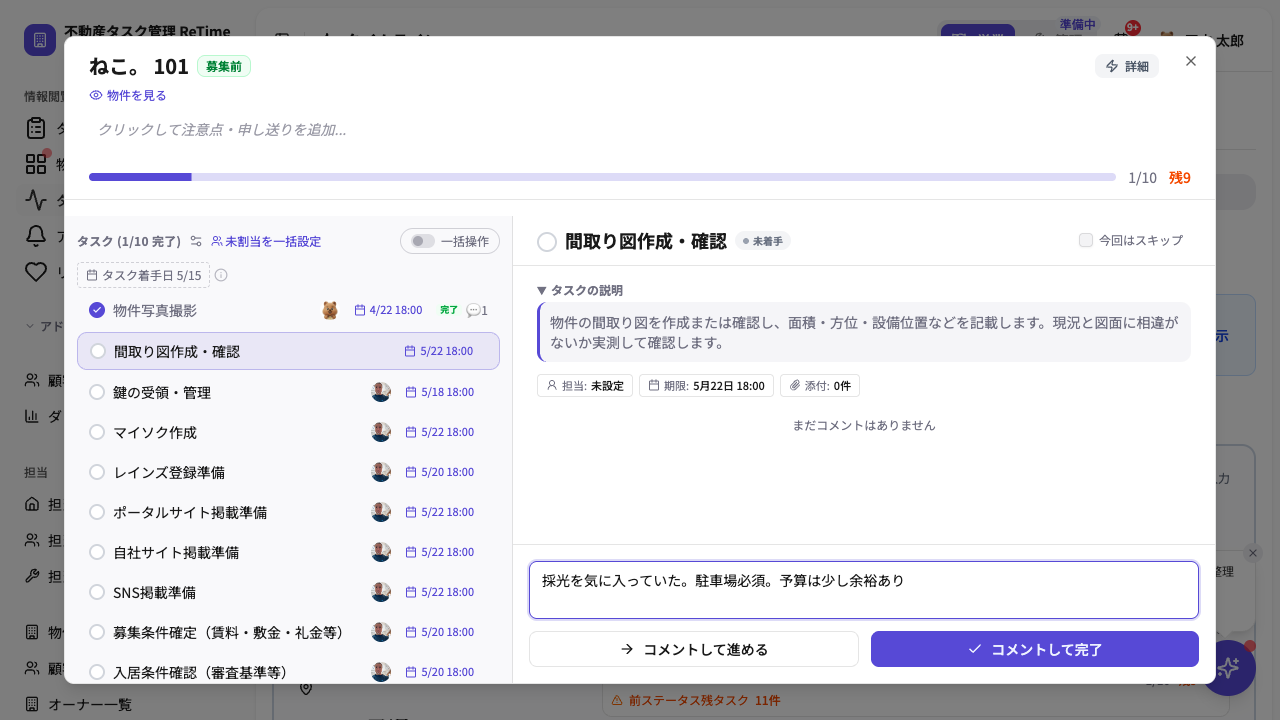Viewport: 1280px width, 720px height.
Task: Click the note field クリックして注意点・申し送りを追加
Action: [x=640, y=129]
